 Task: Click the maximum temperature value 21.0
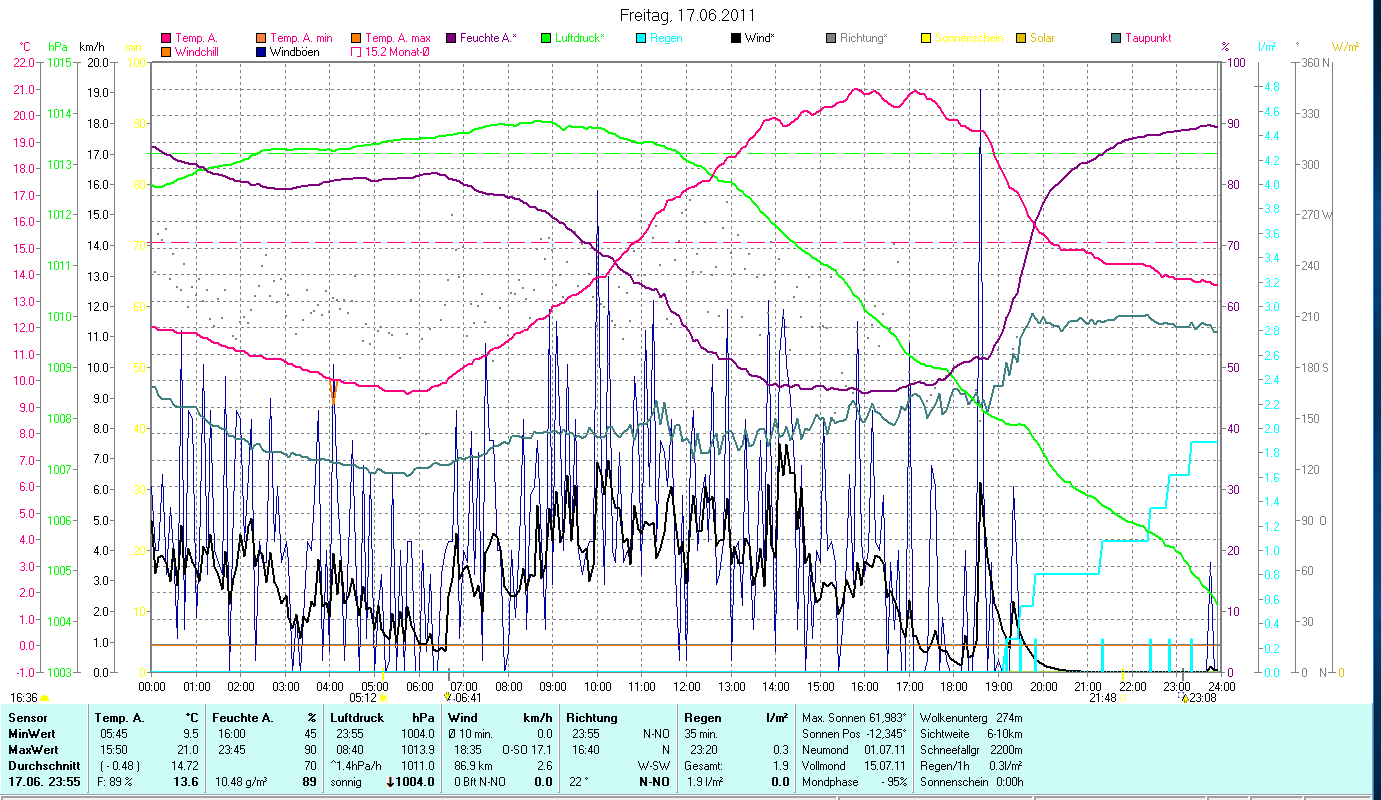pos(189,750)
